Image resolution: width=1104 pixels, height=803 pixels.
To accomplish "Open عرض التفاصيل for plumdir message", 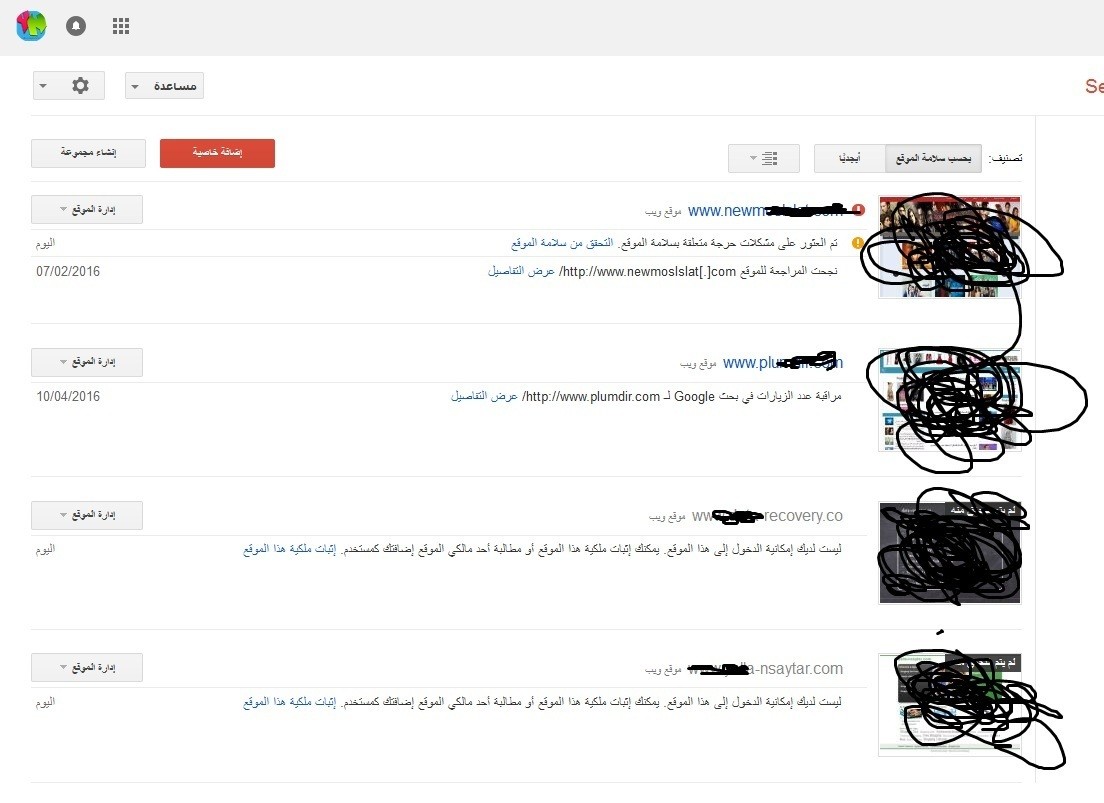I will 484,397.
